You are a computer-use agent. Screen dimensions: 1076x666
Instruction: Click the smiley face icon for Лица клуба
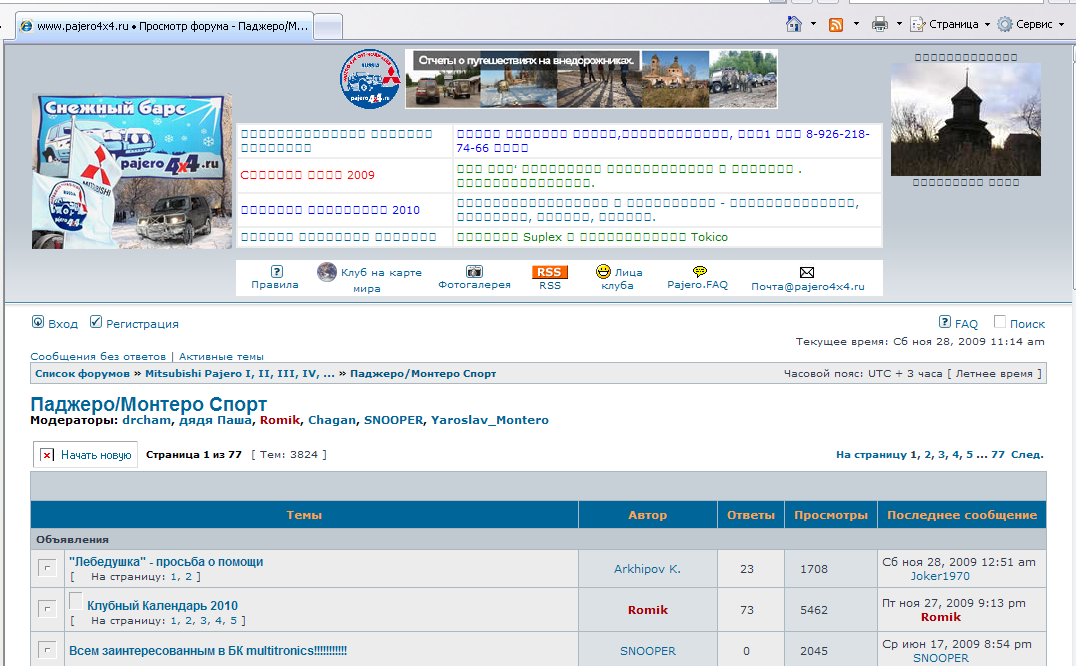pyautogui.click(x=603, y=271)
